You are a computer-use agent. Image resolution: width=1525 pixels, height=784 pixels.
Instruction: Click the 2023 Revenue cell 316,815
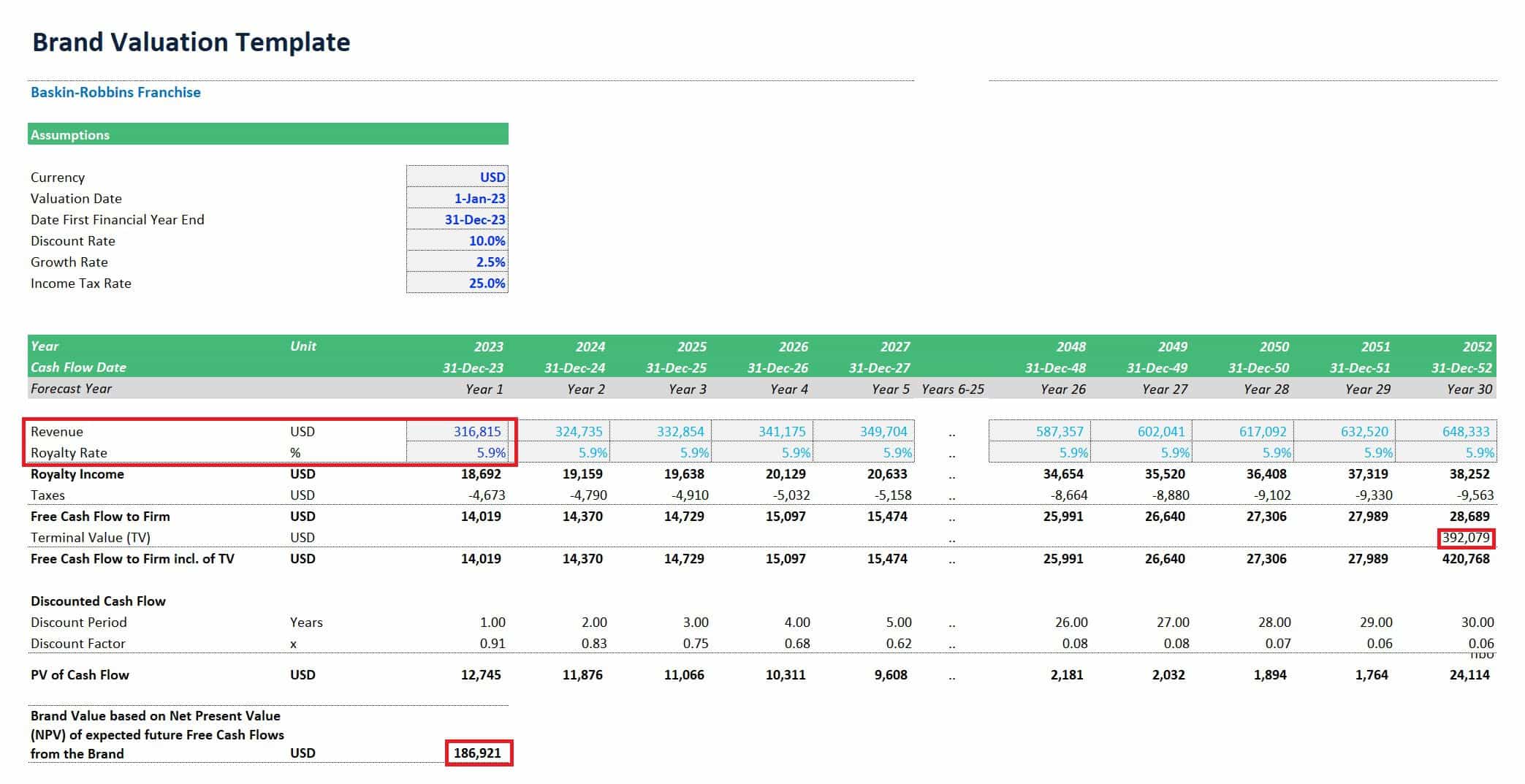pos(457,431)
